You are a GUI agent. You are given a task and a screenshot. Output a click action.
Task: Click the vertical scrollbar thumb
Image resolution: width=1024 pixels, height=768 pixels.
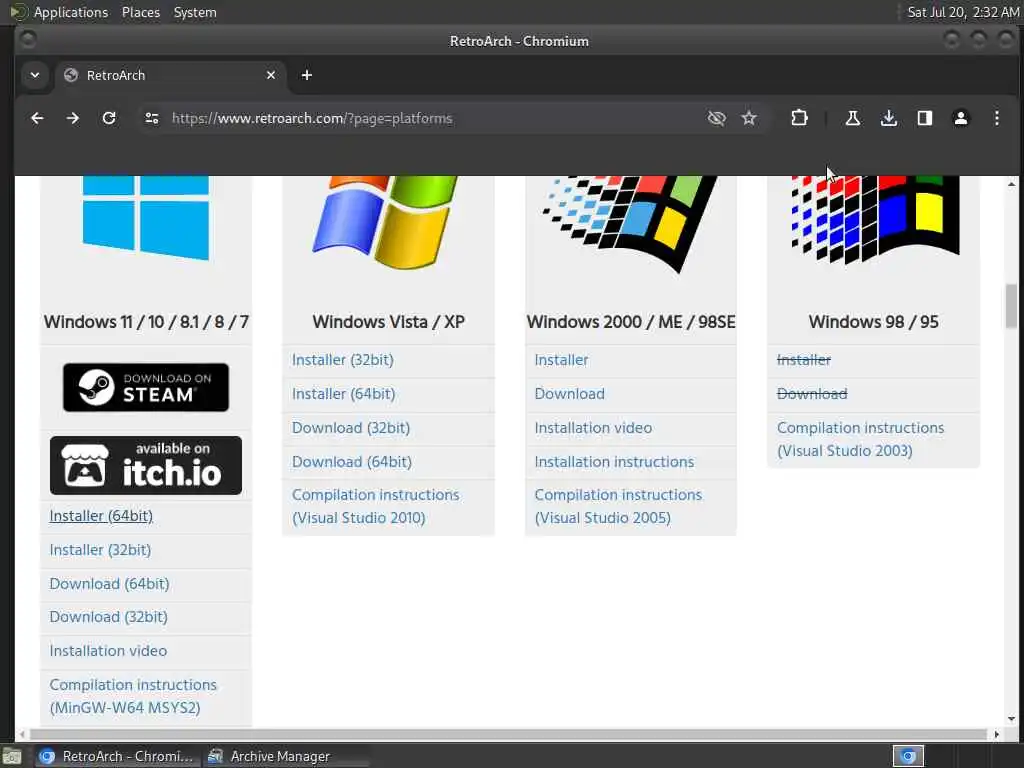[1011, 306]
